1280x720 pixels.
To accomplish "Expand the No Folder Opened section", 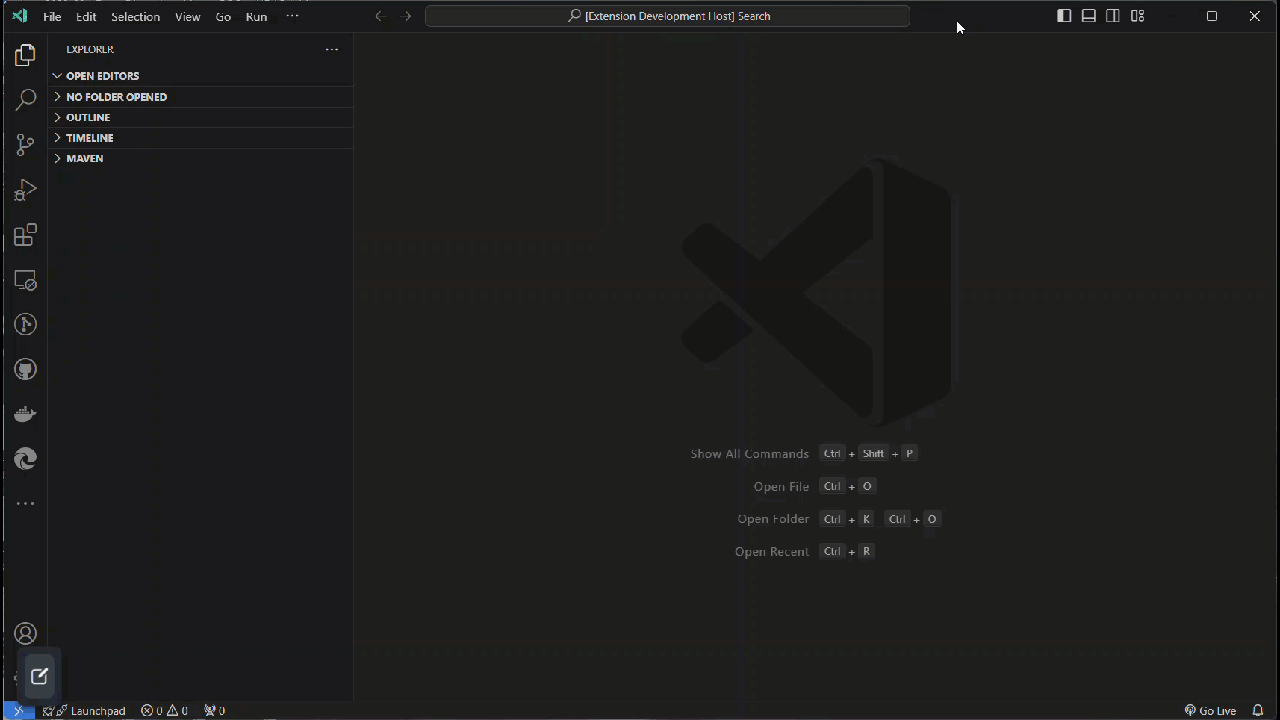I will coord(201,97).
